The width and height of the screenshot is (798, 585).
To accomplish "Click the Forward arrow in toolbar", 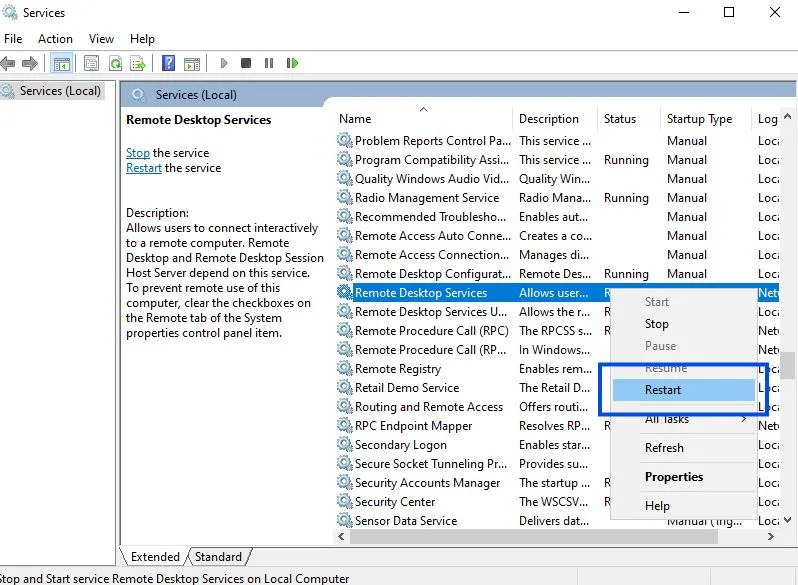I will pyautogui.click(x=30, y=63).
